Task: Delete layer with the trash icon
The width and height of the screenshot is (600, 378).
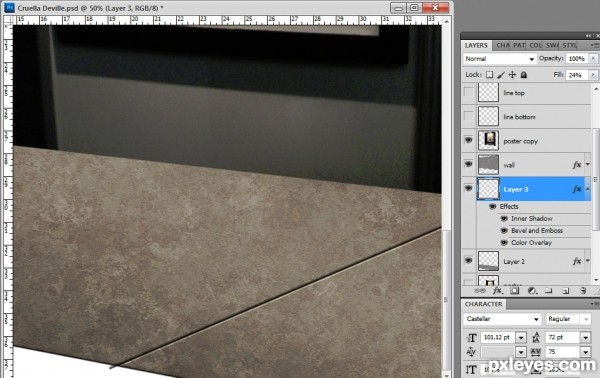Action: tap(583, 291)
